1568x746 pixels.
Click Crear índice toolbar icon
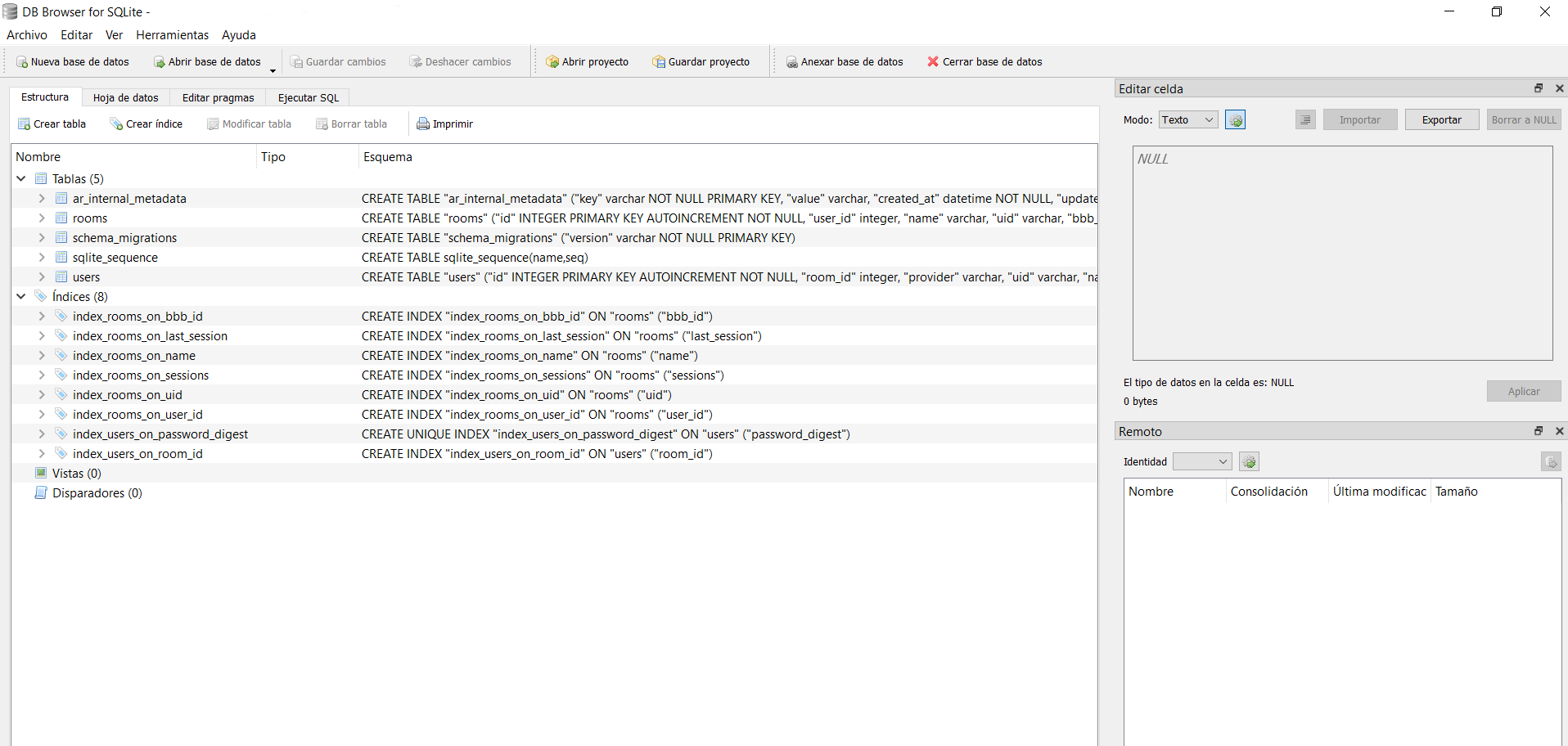pos(116,124)
